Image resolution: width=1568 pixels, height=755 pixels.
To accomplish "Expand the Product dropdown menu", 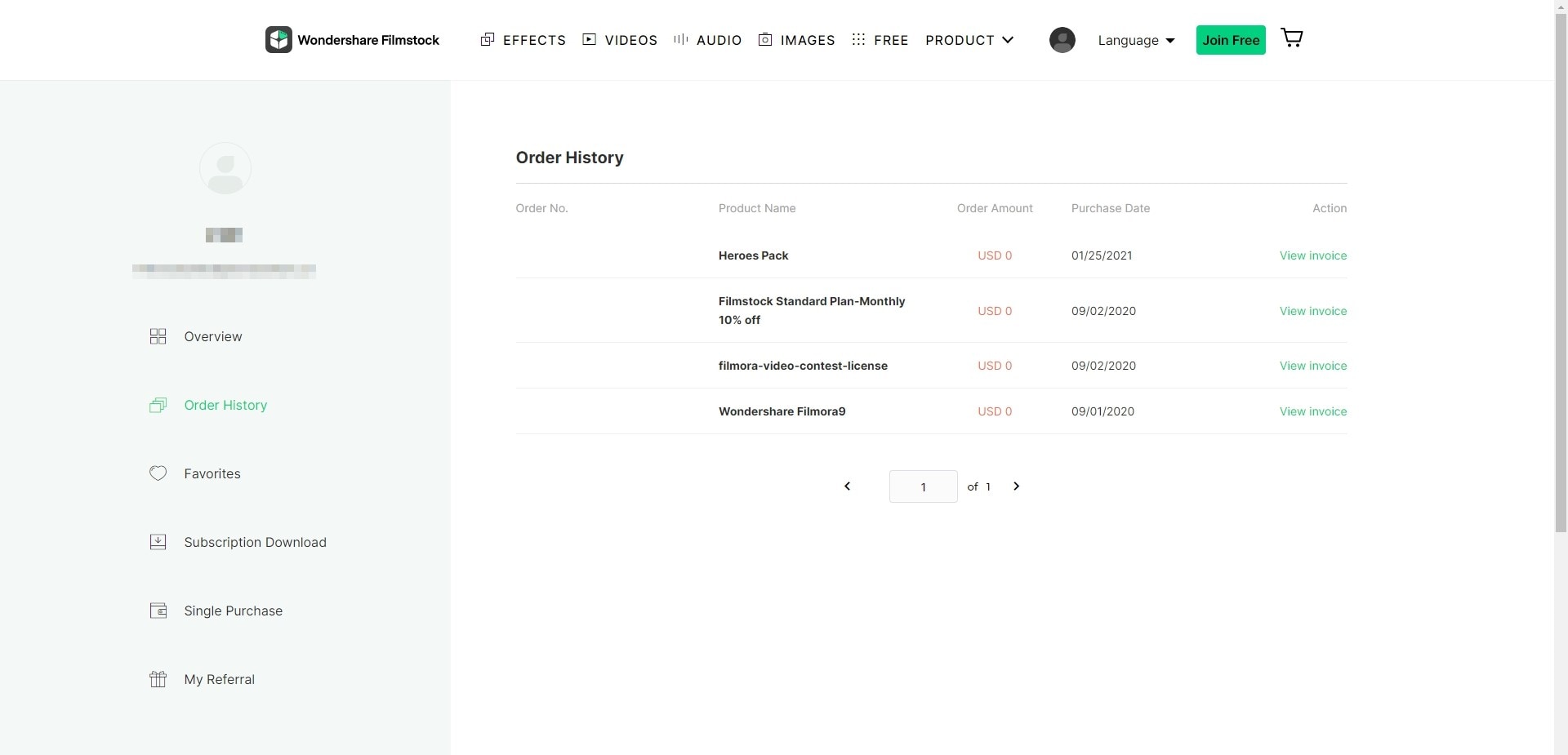I will [x=969, y=40].
